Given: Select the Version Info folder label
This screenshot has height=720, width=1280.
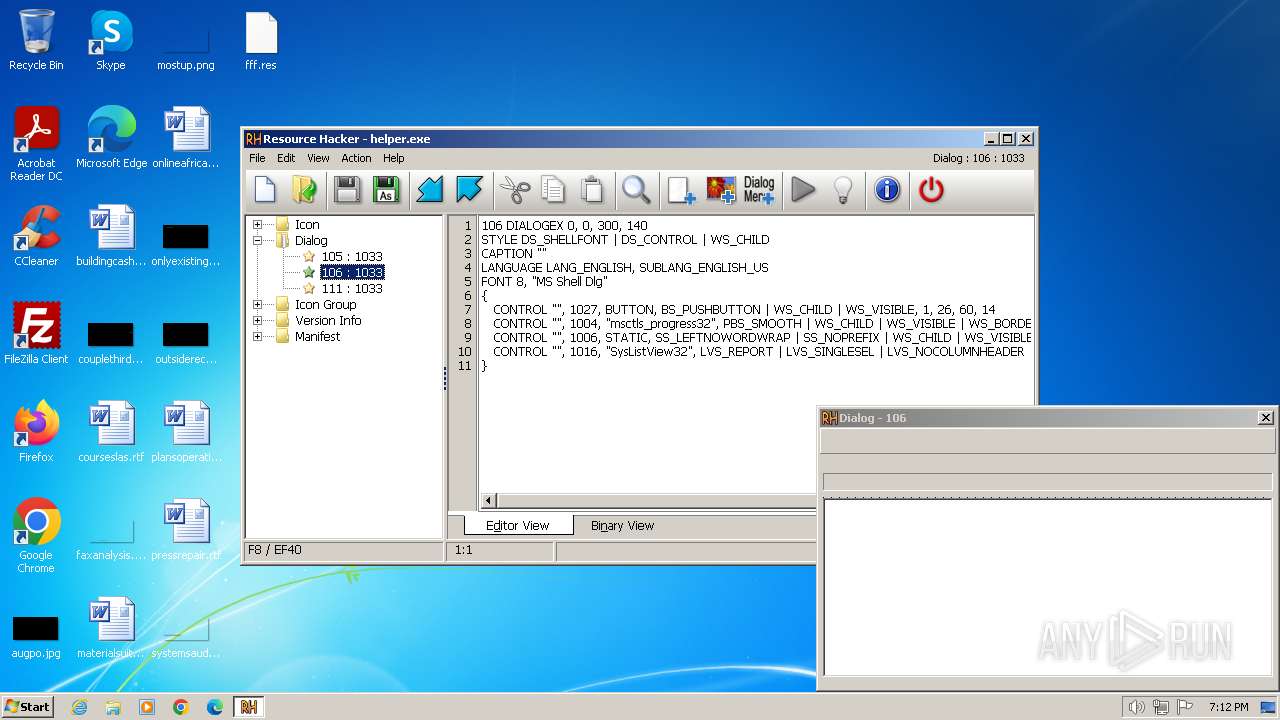Looking at the screenshot, I should click(x=328, y=321).
